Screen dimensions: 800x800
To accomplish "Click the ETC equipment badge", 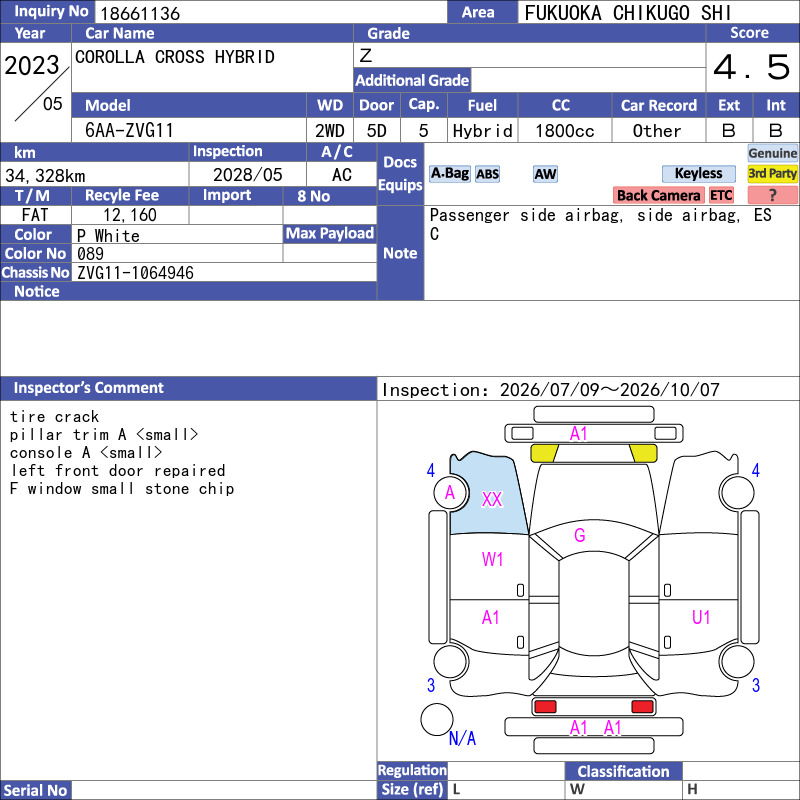I will (x=721, y=195).
